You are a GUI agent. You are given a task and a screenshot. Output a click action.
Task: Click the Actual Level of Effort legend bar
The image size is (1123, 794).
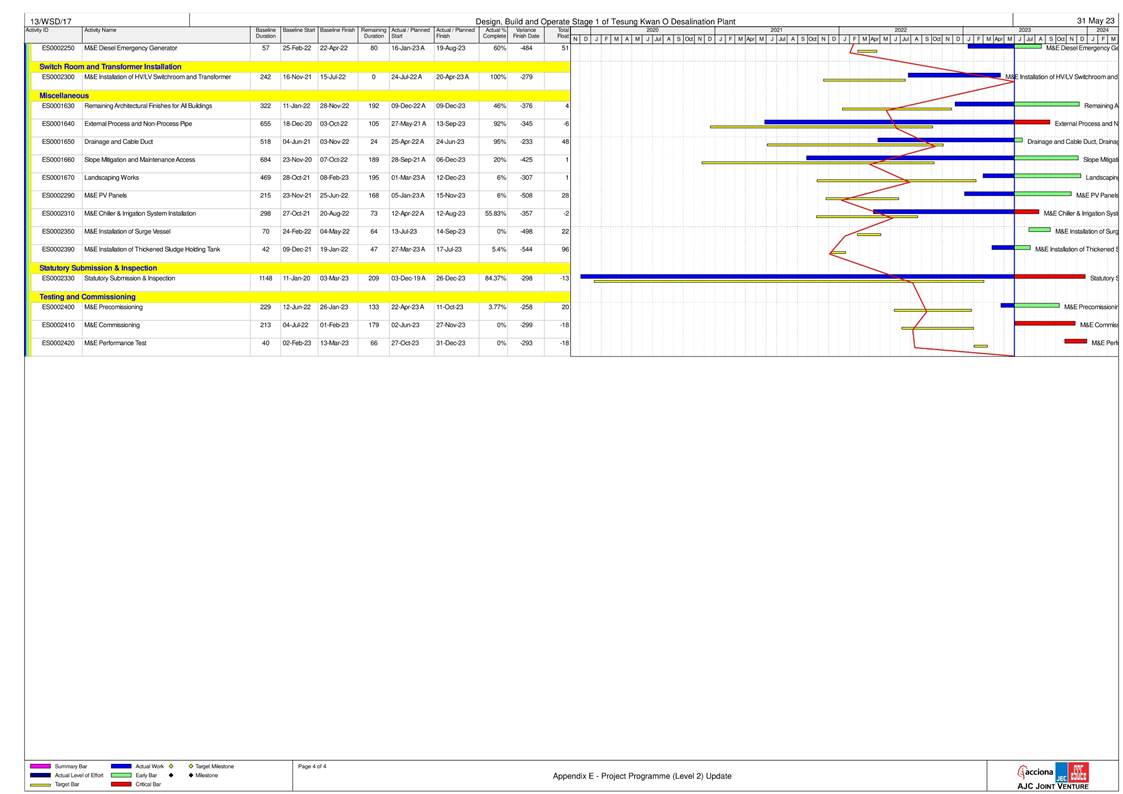coord(41,775)
